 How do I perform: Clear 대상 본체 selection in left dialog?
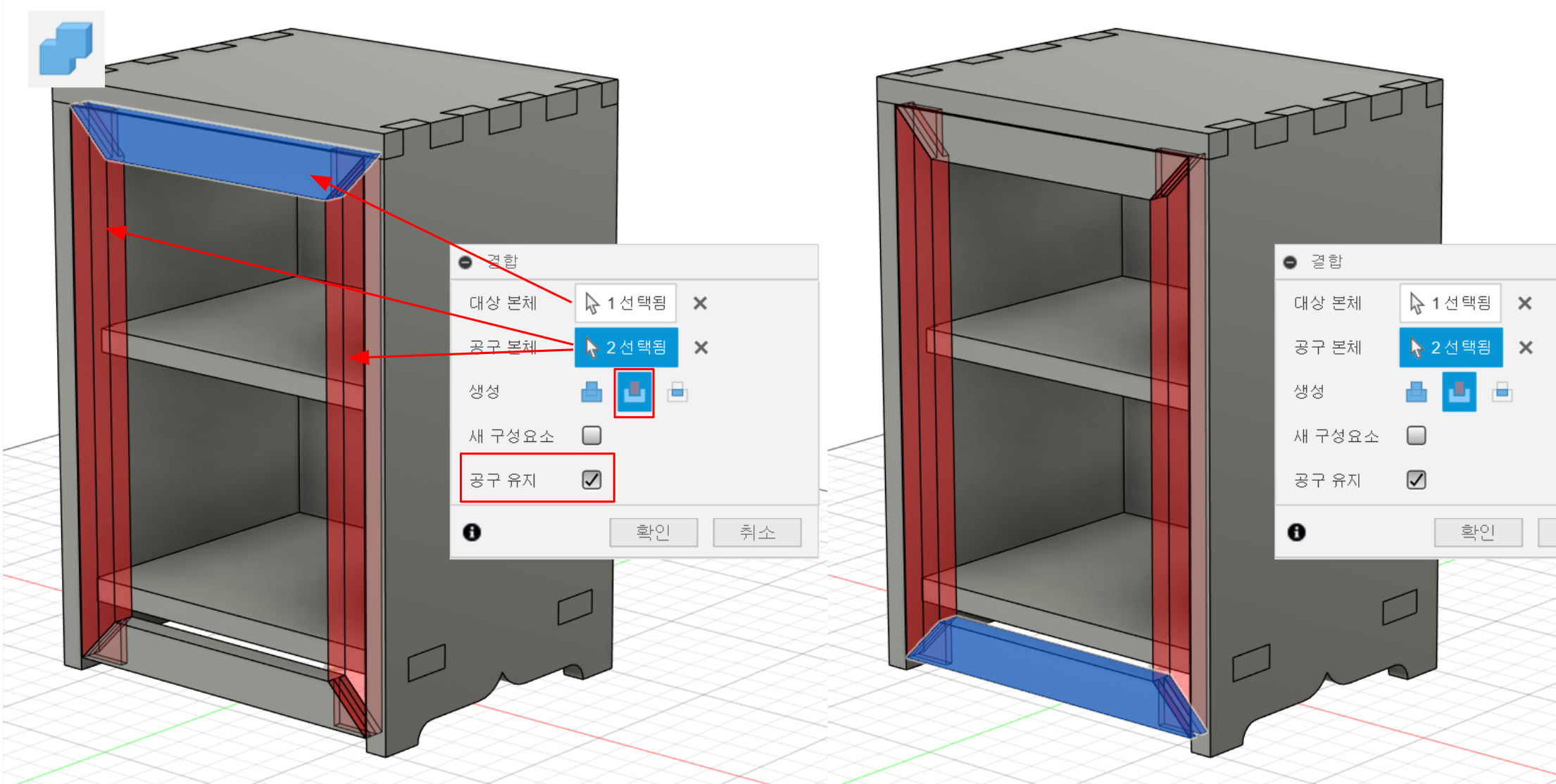click(700, 303)
